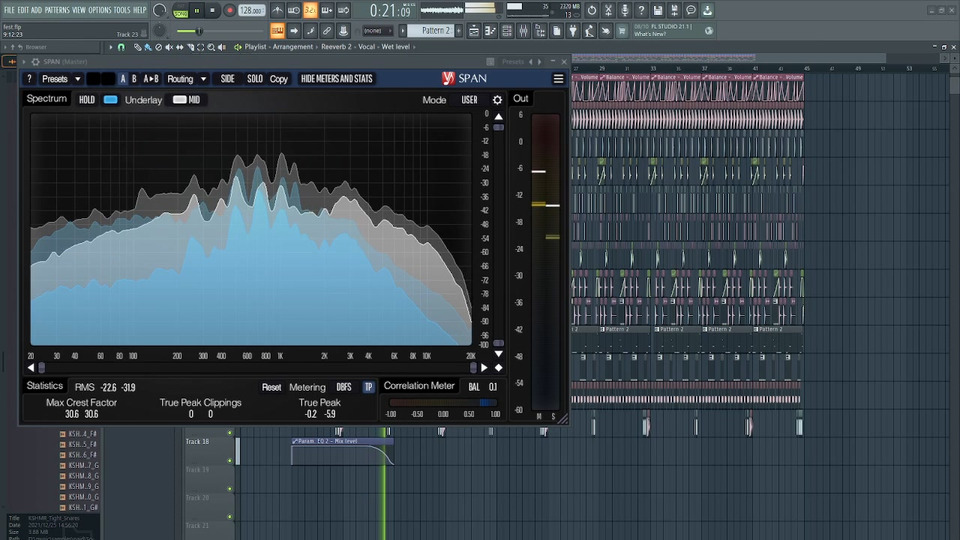The width and height of the screenshot is (960, 540).
Task: Toggle the highlighted countdown before recording icon
Action: (310, 10)
